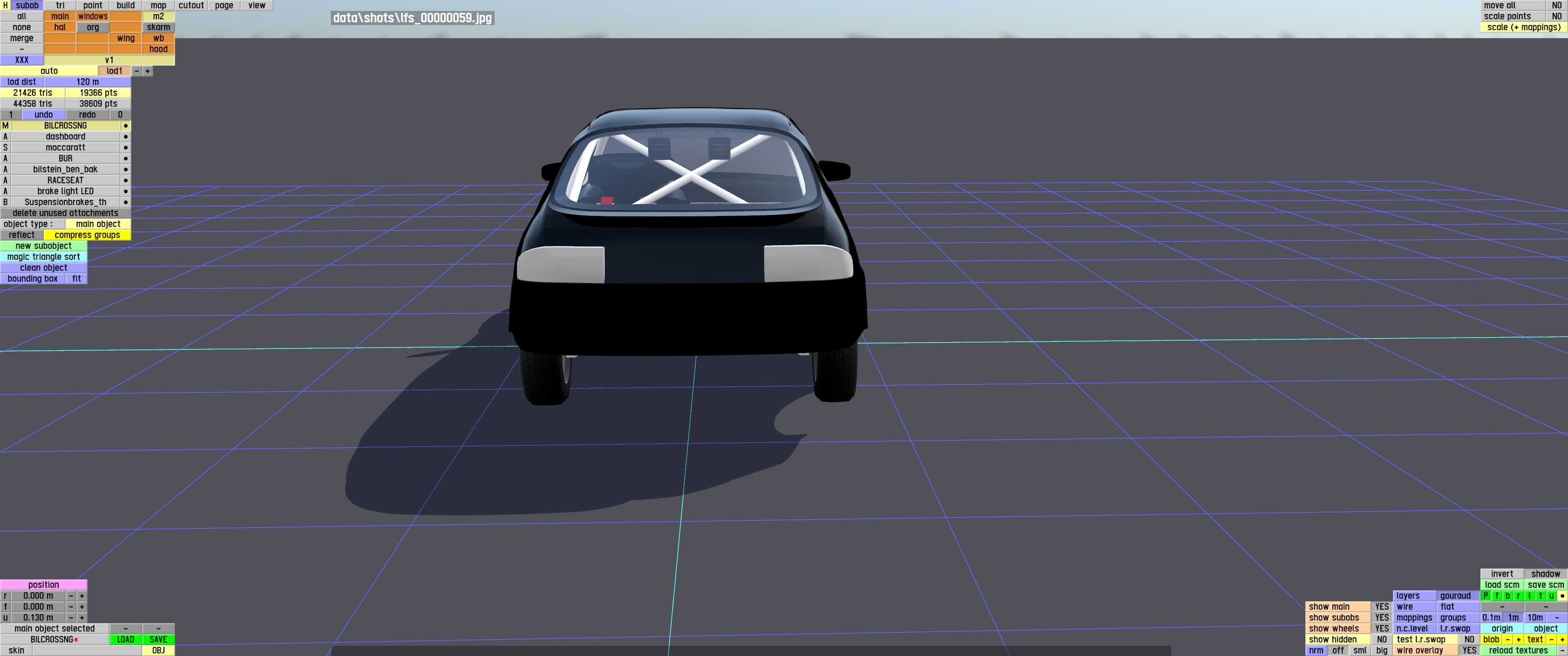The height and width of the screenshot is (656, 1568).
Task: Click the dot next to dashboard attachment
Action: pos(125,136)
